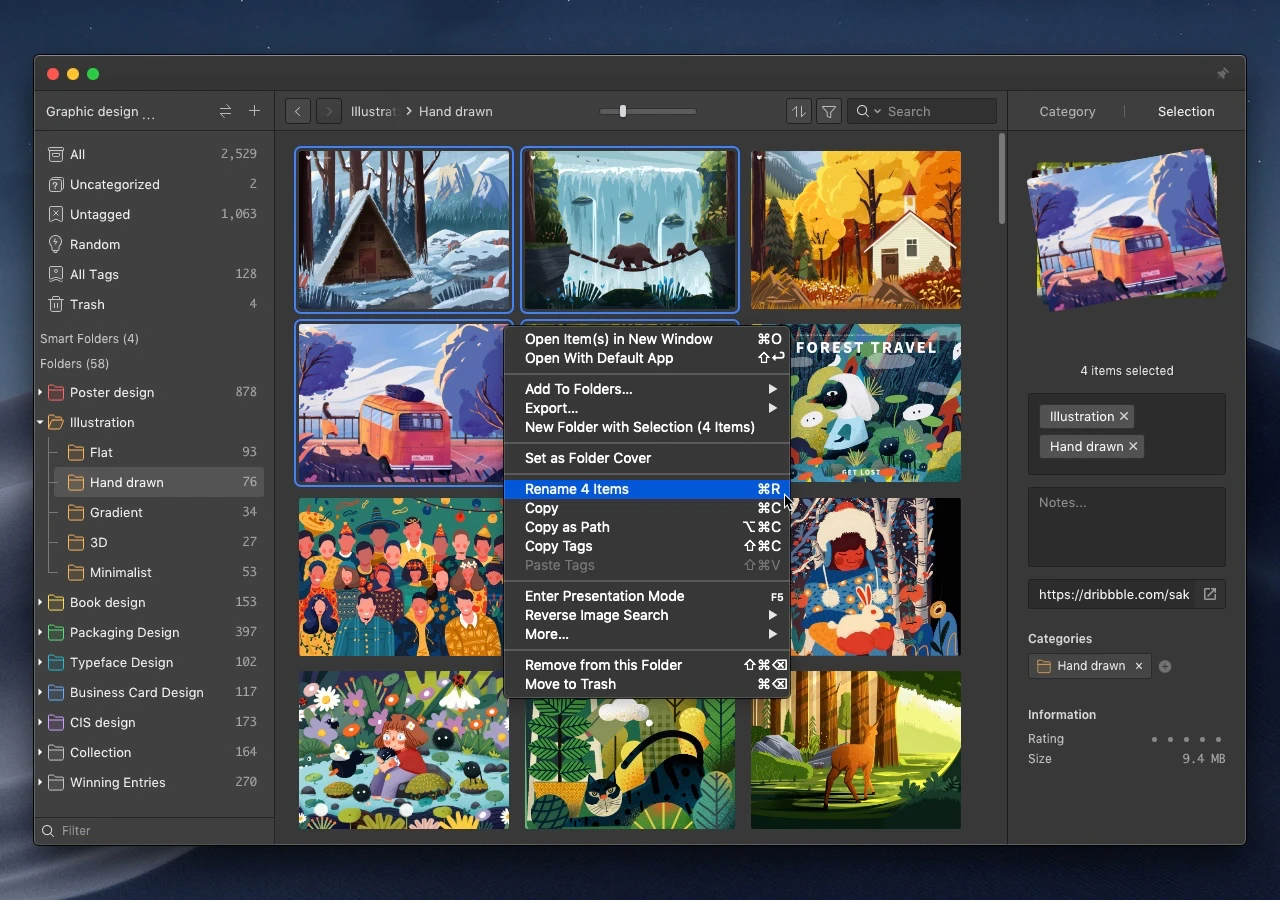Click the add new plus icon in sidebar
Screen dimensions: 1280x900
[x=254, y=111]
